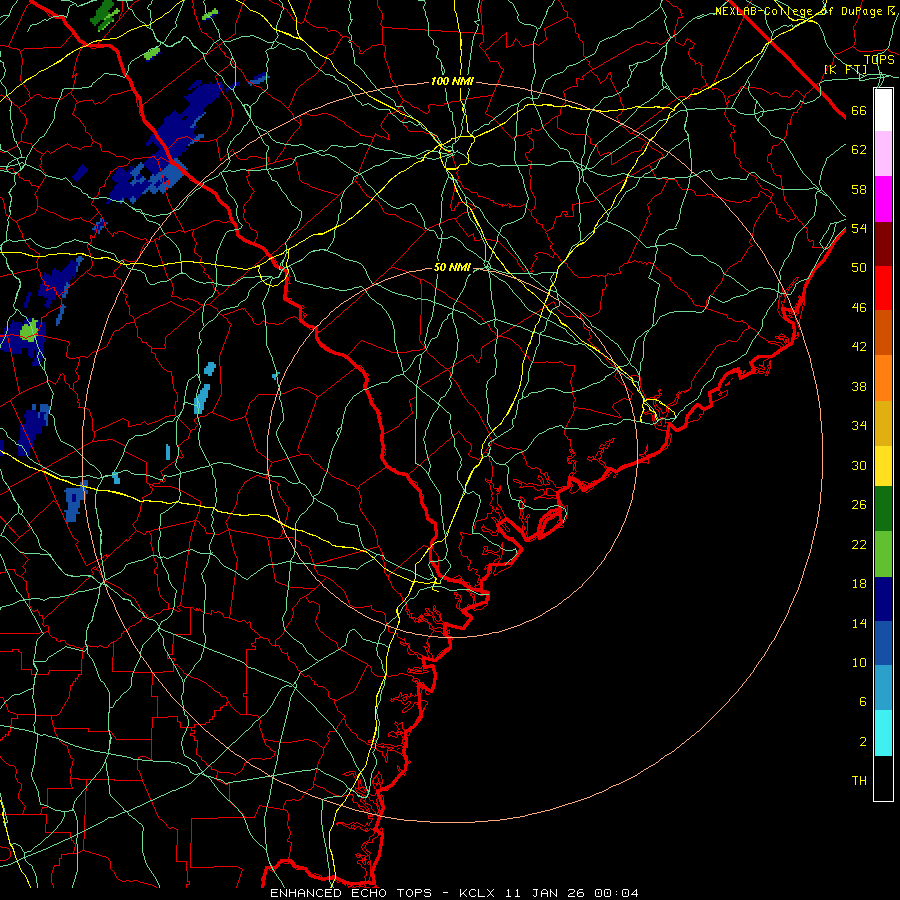Click the cyan legend swatch

tap(883, 733)
